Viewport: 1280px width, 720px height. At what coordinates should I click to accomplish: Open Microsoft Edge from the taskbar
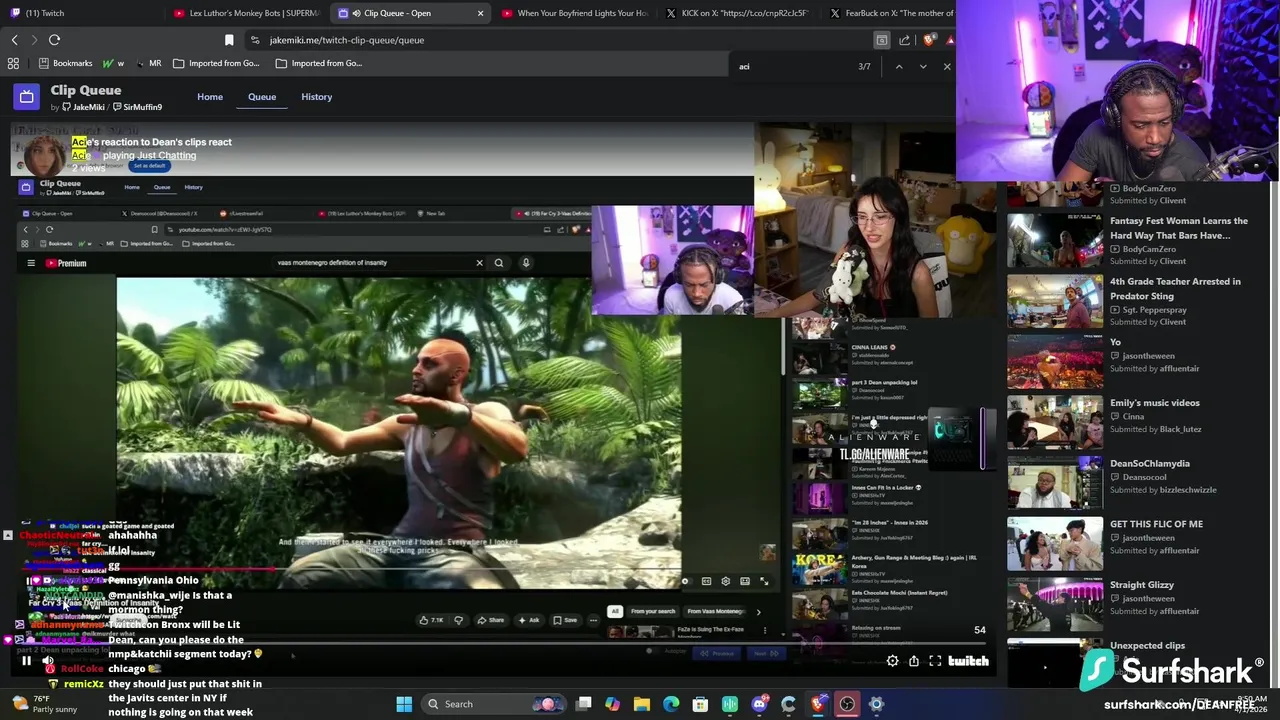(671, 704)
